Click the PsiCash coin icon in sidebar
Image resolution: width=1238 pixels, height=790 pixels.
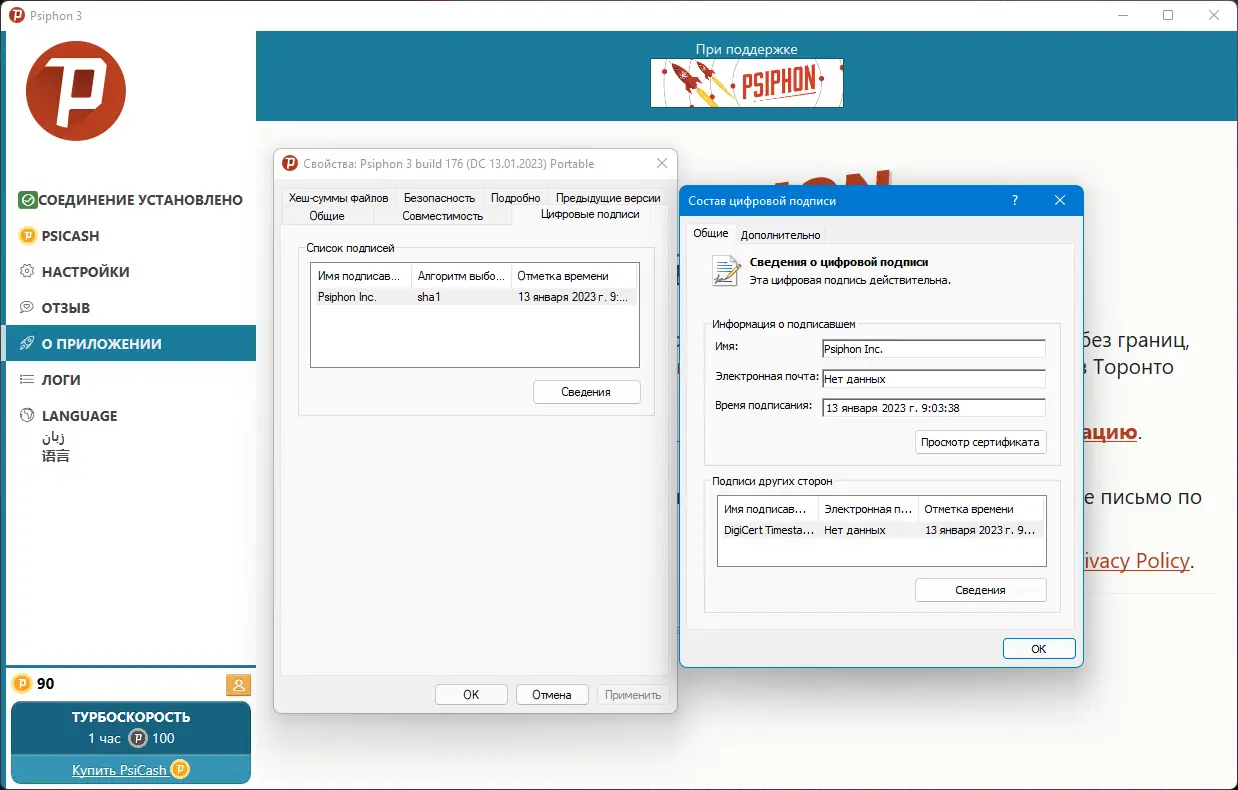pyautogui.click(x=28, y=236)
